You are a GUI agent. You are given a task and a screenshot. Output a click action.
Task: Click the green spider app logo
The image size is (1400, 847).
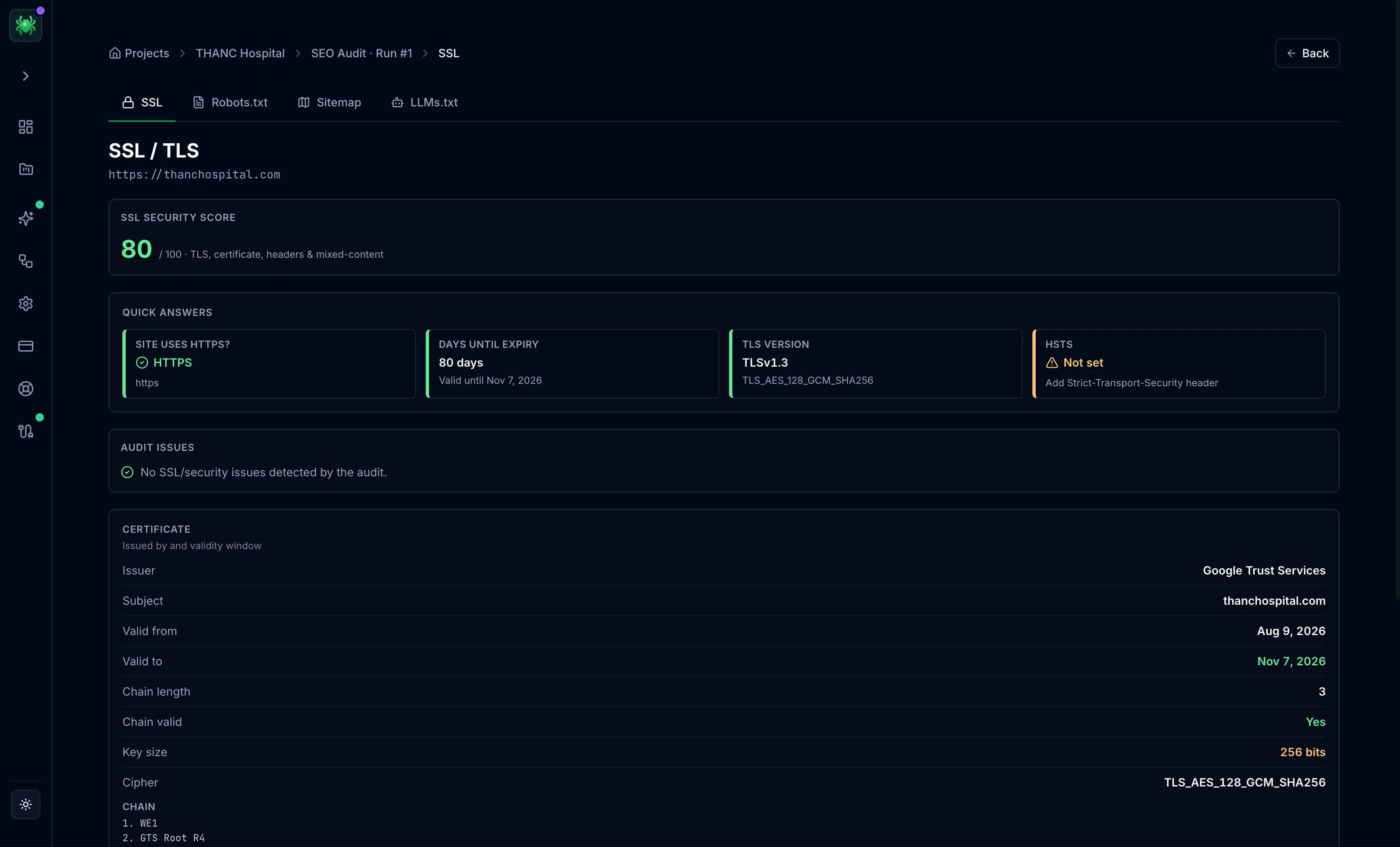tap(25, 25)
